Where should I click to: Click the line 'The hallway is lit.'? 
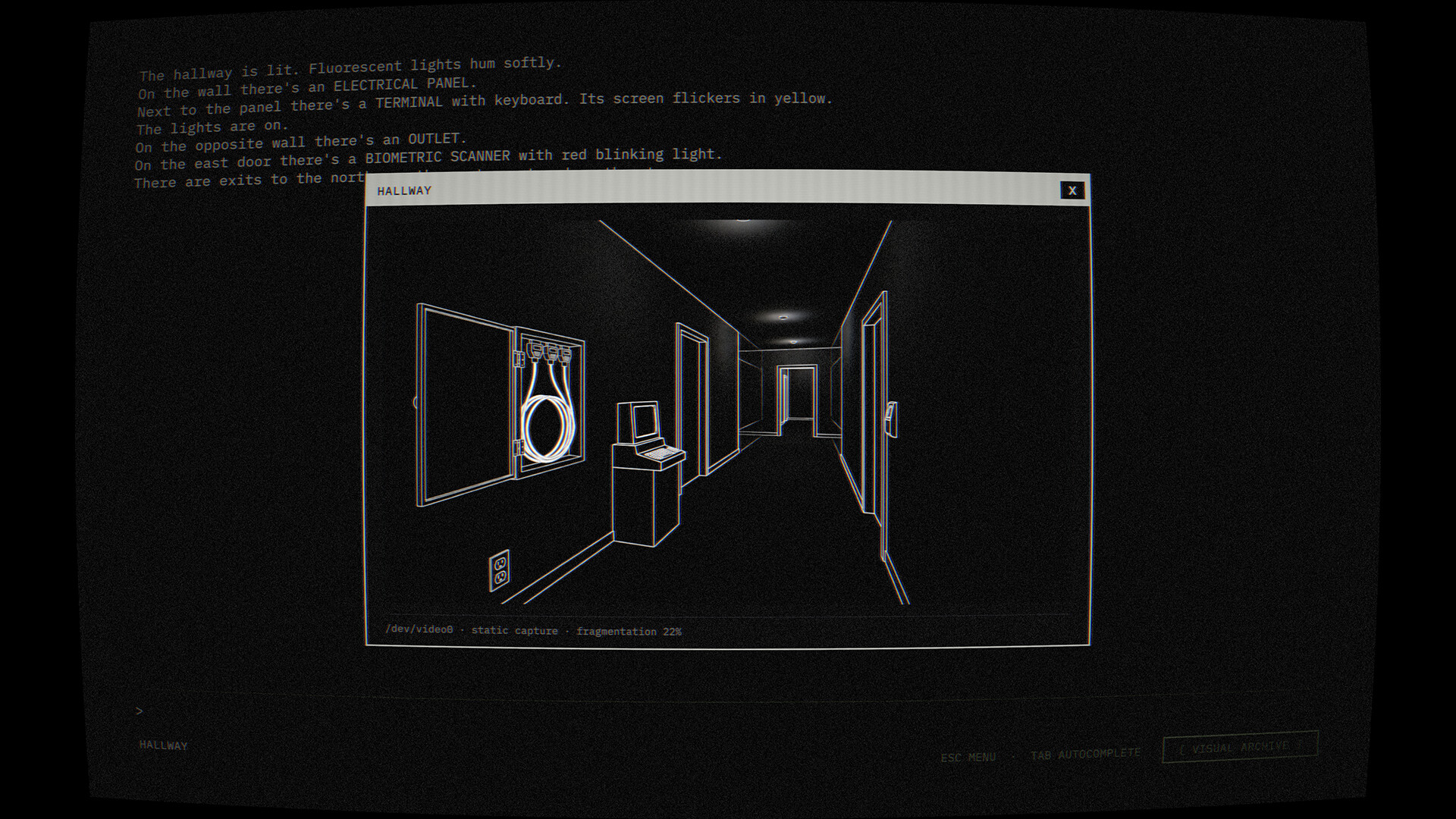[220, 73]
